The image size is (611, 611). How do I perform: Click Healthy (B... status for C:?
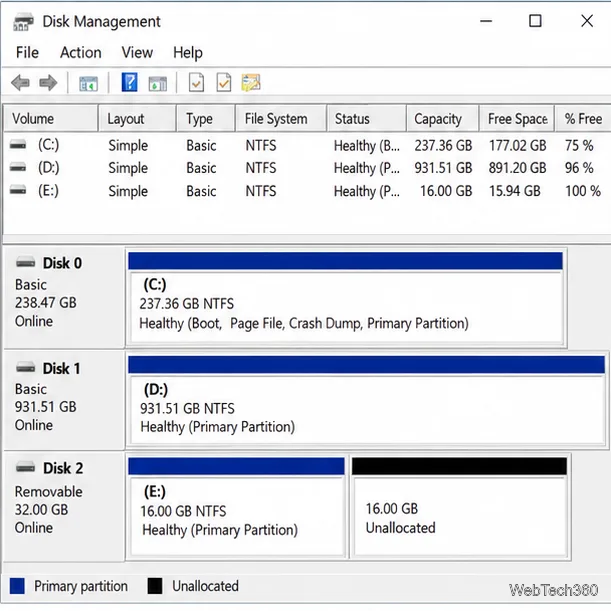pyautogui.click(x=367, y=146)
